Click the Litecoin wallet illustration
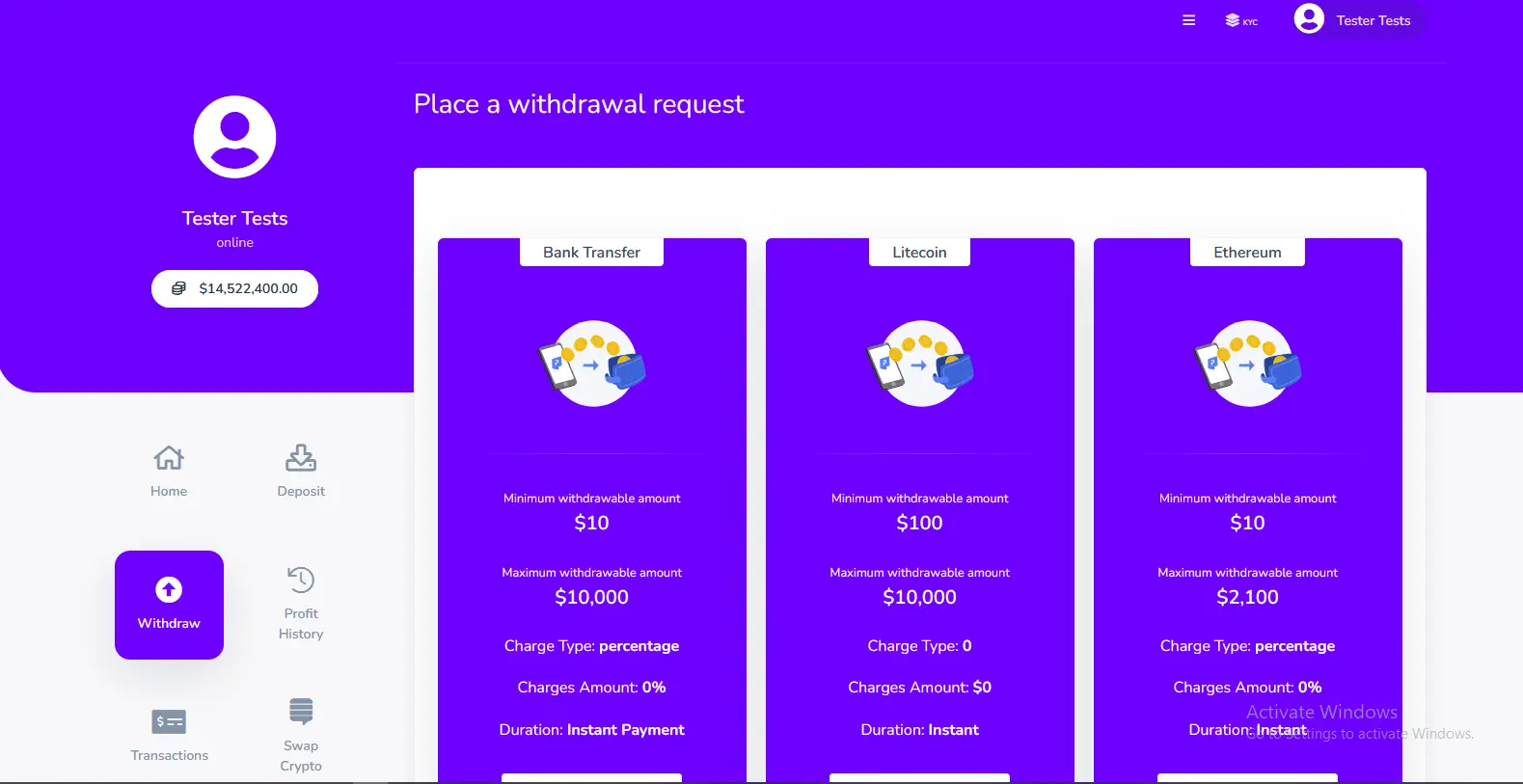The width and height of the screenshot is (1523, 784). (920, 364)
